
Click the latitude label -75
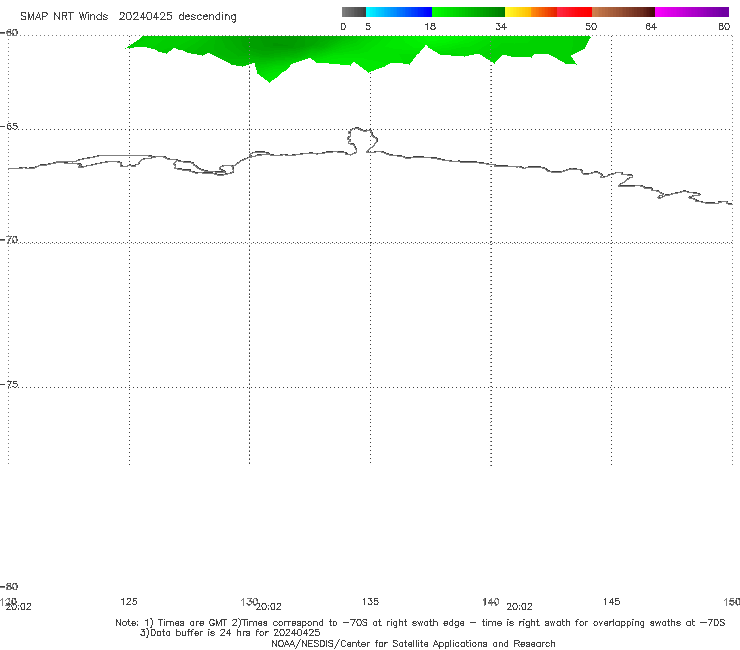pos(9,384)
